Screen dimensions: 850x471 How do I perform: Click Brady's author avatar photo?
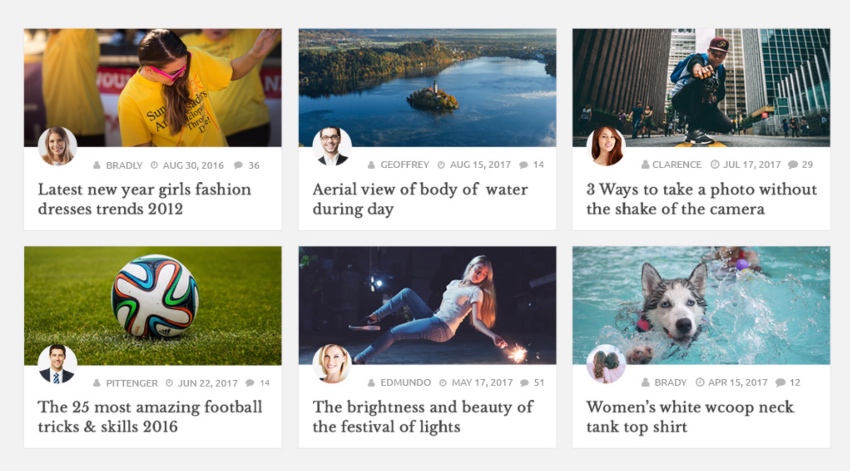pos(606,364)
